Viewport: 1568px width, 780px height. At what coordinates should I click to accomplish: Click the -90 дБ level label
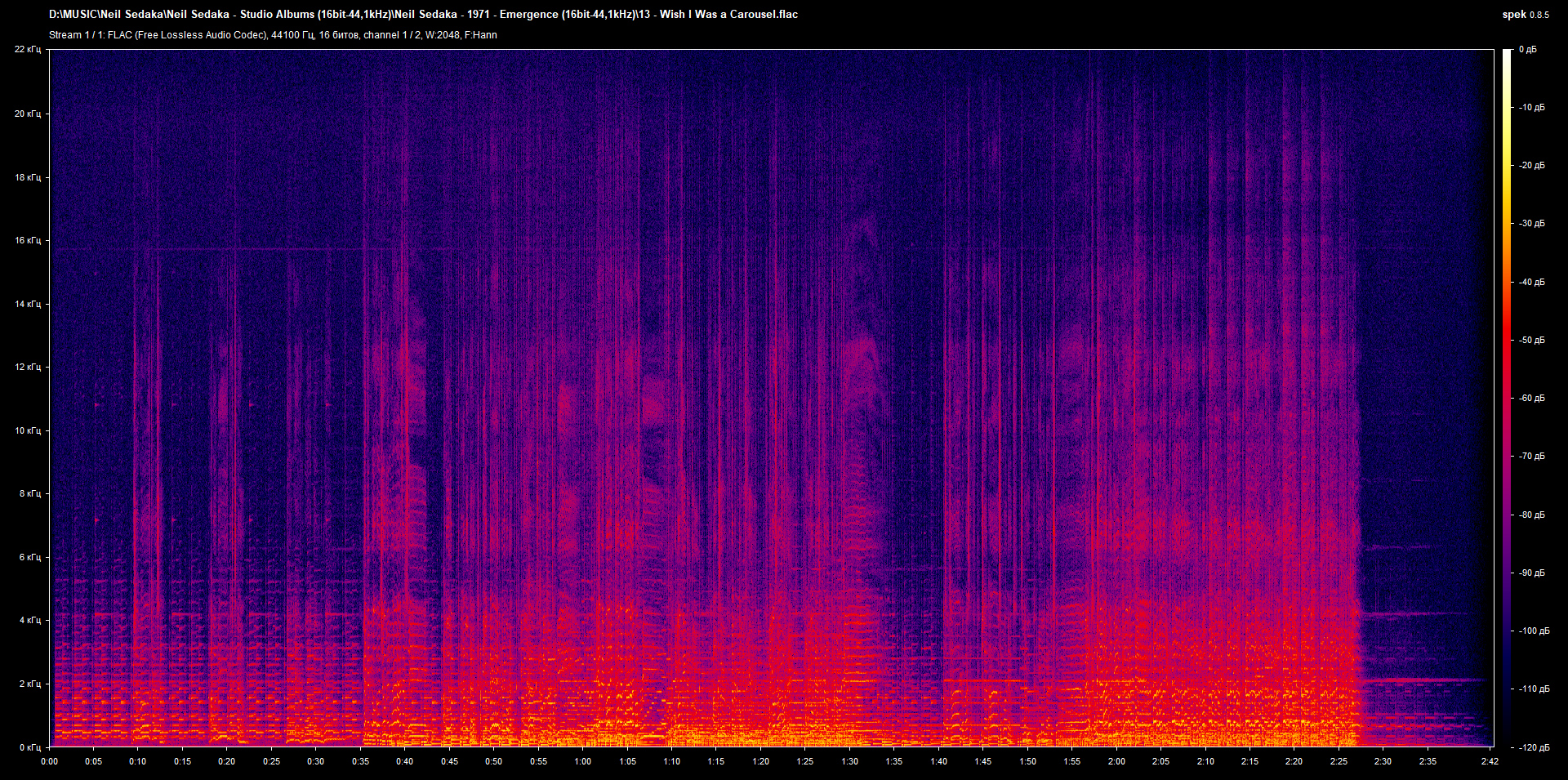1531,573
